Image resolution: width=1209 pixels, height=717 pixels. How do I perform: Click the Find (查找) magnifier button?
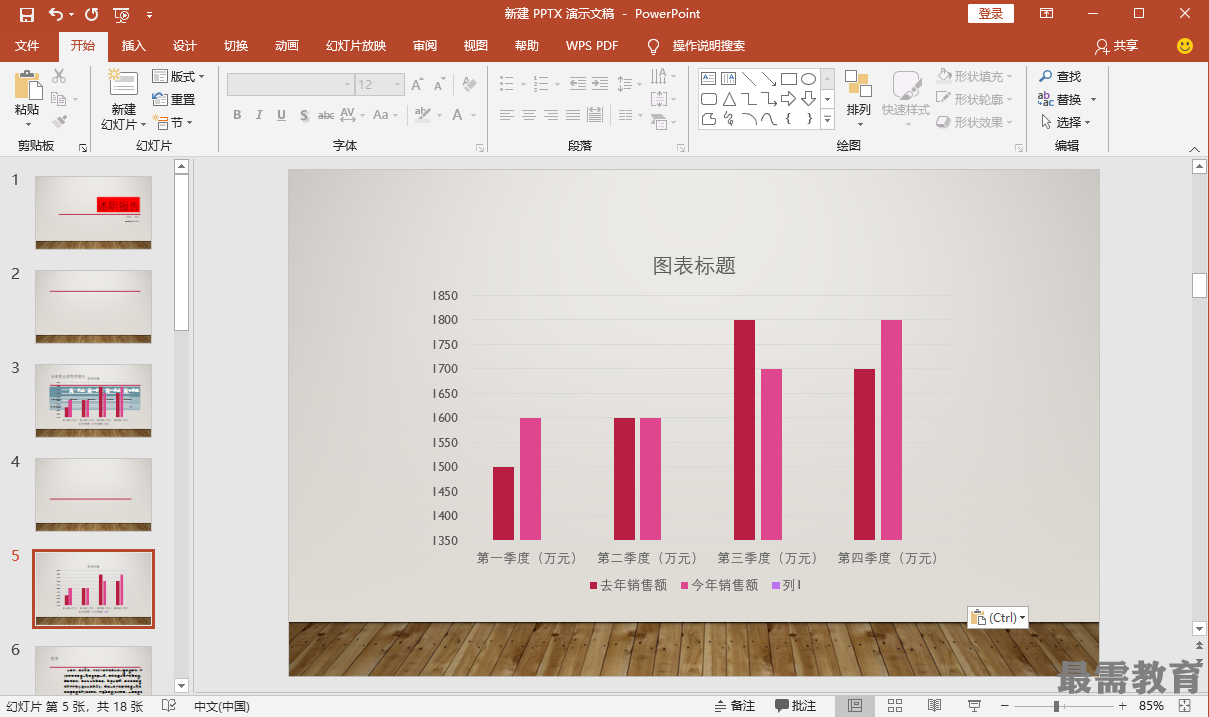click(x=1060, y=76)
